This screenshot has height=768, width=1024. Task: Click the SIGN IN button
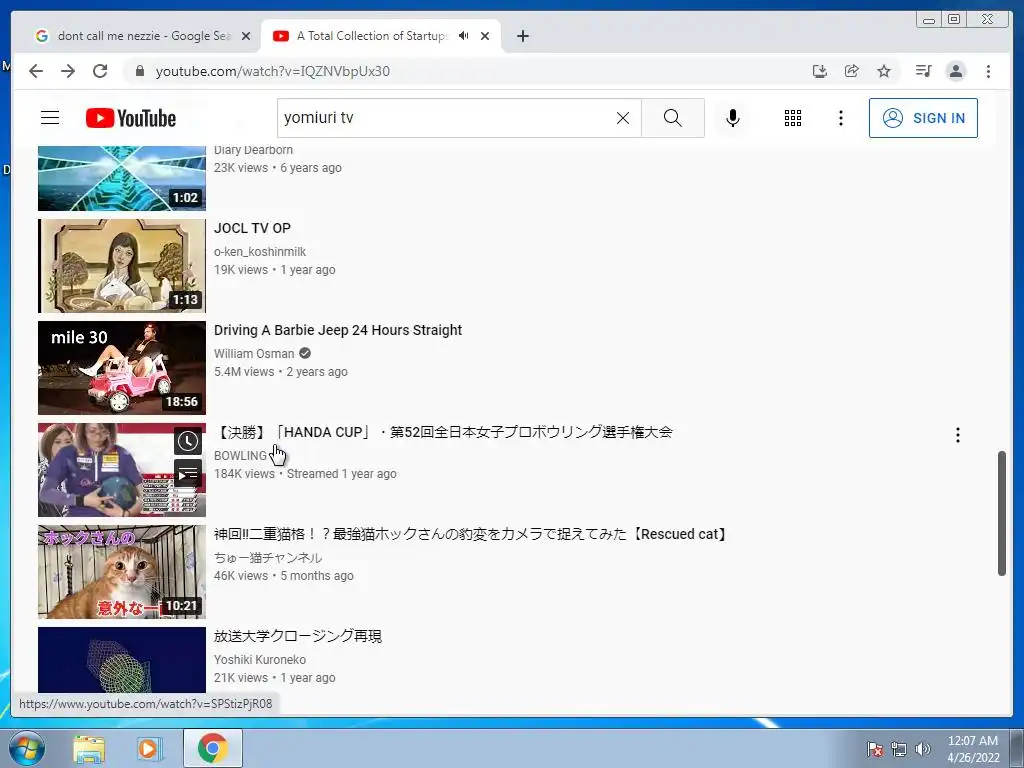coord(923,118)
